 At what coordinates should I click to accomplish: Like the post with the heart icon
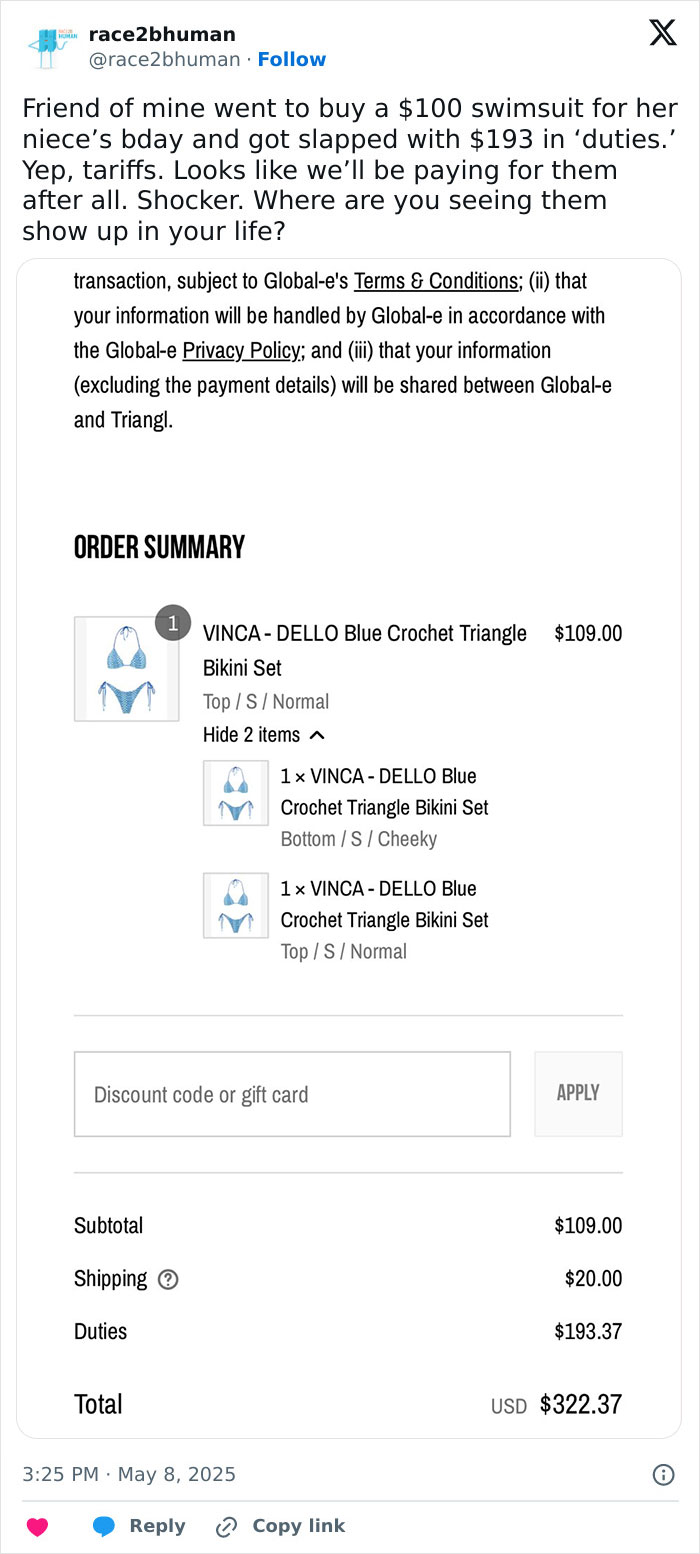click(37, 1527)
